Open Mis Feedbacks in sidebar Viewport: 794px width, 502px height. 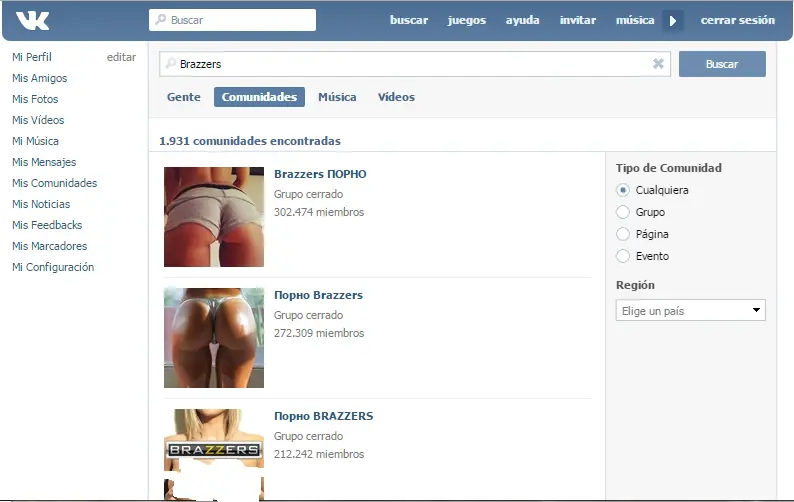[x=47, y=225]
